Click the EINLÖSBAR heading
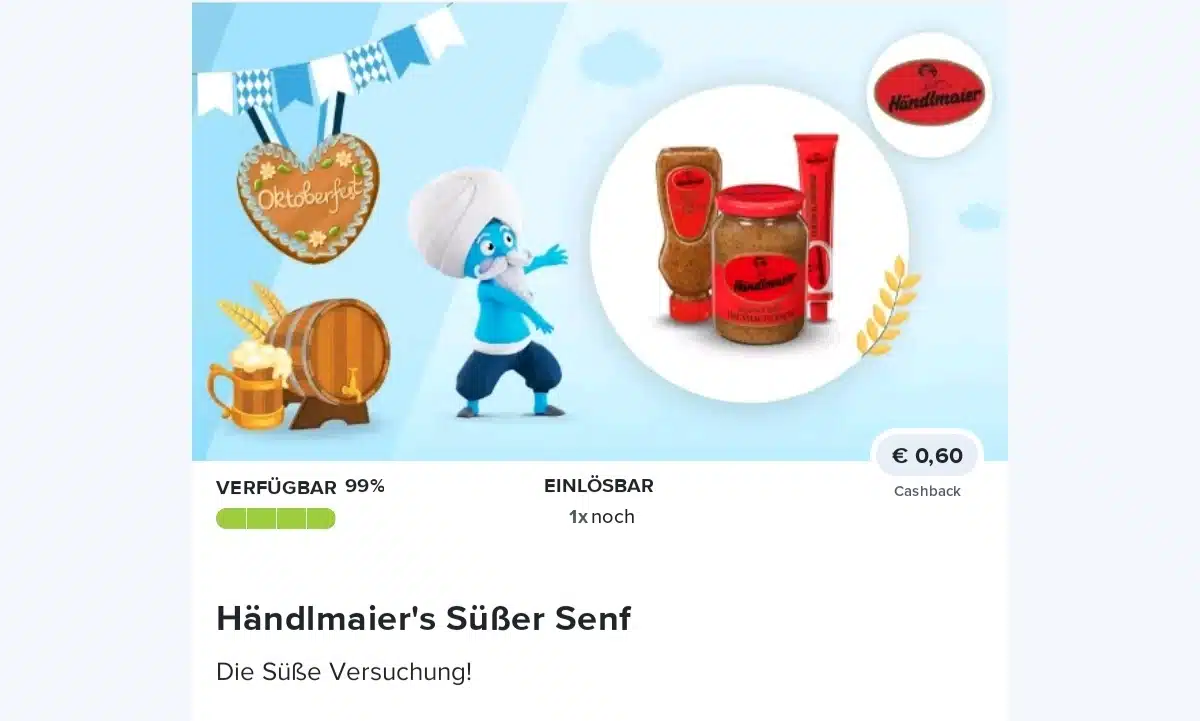 pyautogui.click(x=599, y=486)
